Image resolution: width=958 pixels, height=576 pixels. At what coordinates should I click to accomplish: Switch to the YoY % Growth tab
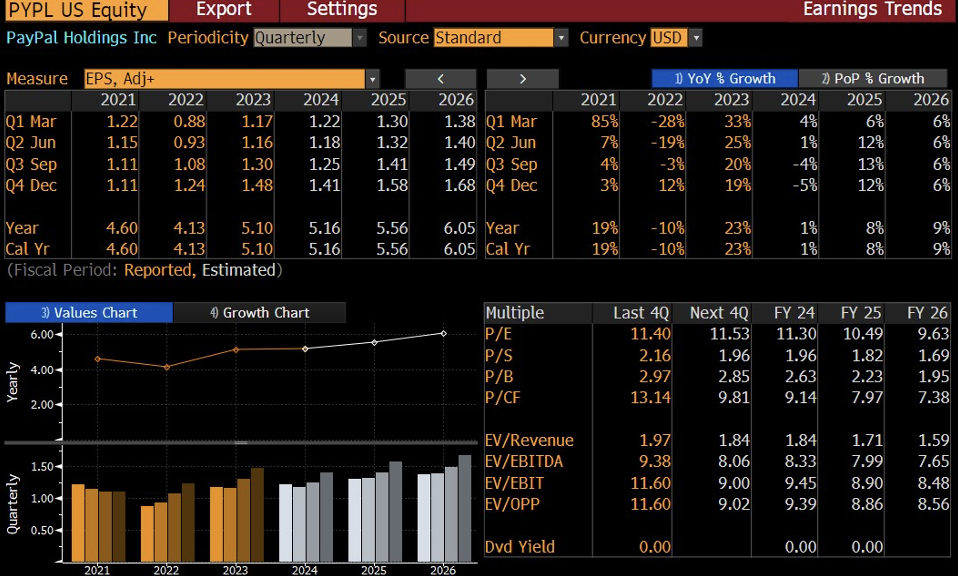pyautogui.click(x=725, y=79)
